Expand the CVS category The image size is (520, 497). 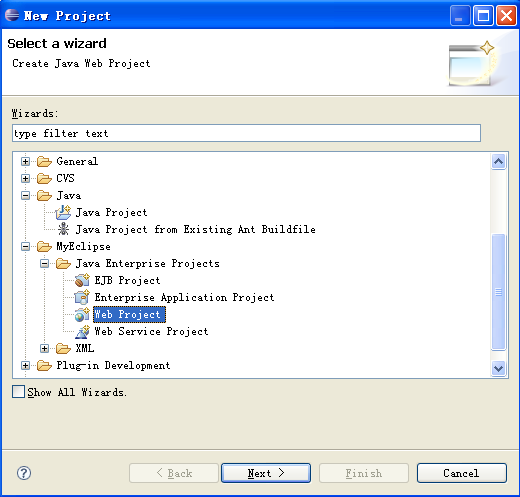(25, 179)
